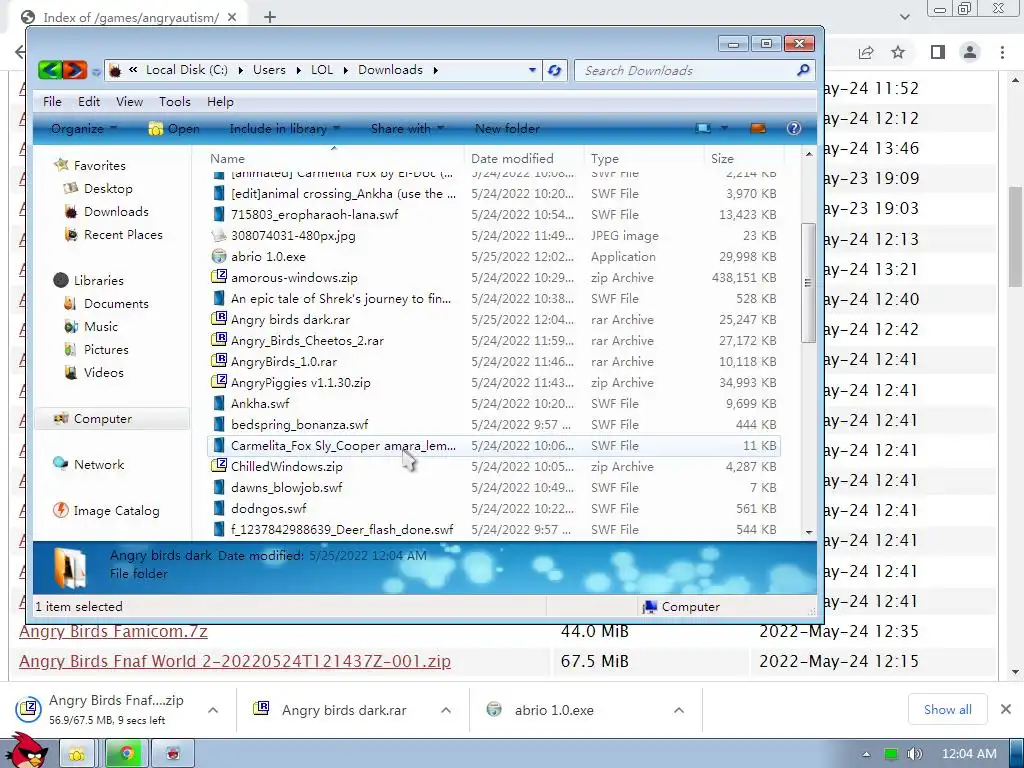Click the Open toolbar button

pyautogui.click(x=174, y=129)
